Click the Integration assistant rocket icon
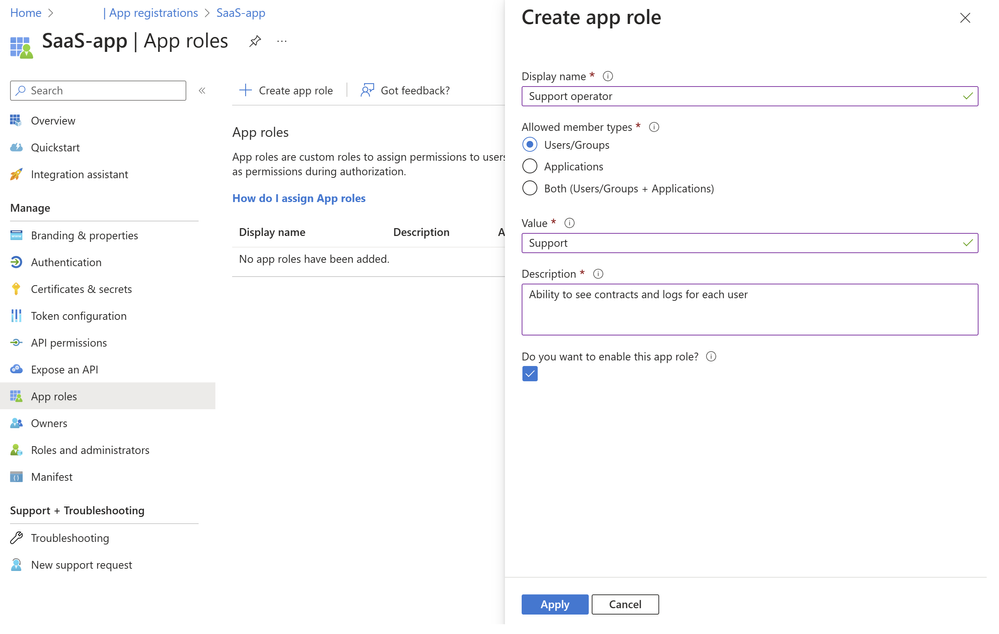 [16, 174]
